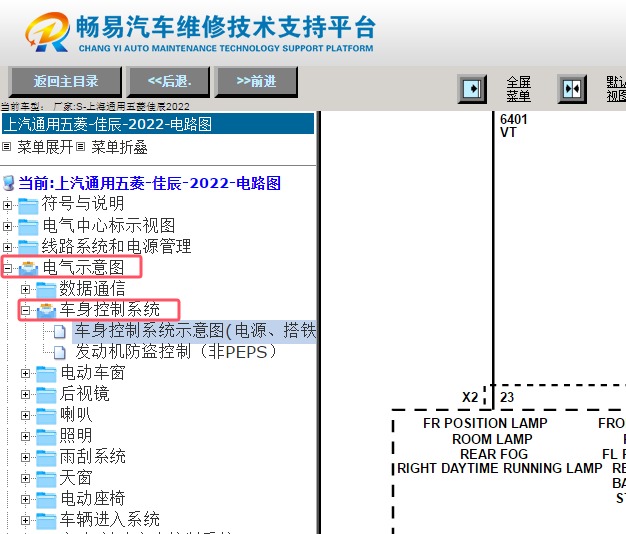This screenshot has width=626, height=534.
Task: Click 车身控制系统 open folder icon
Action: (46, 311)
